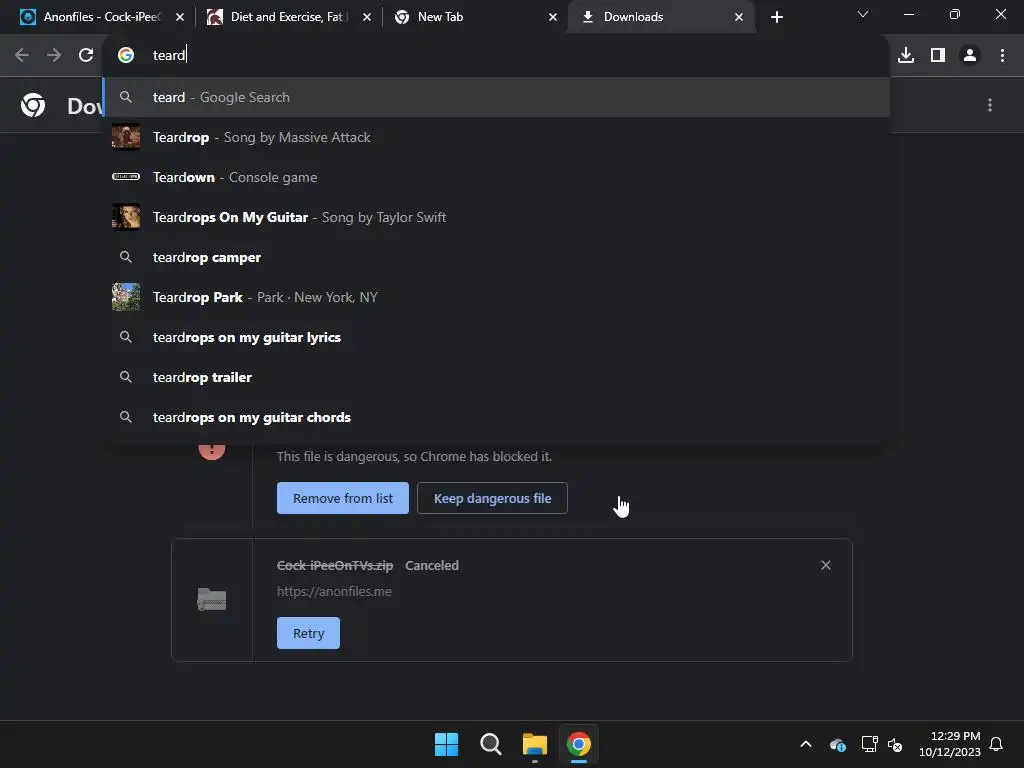Click Remove from list button
1024x768 pixels.
[x=343, y=498]
